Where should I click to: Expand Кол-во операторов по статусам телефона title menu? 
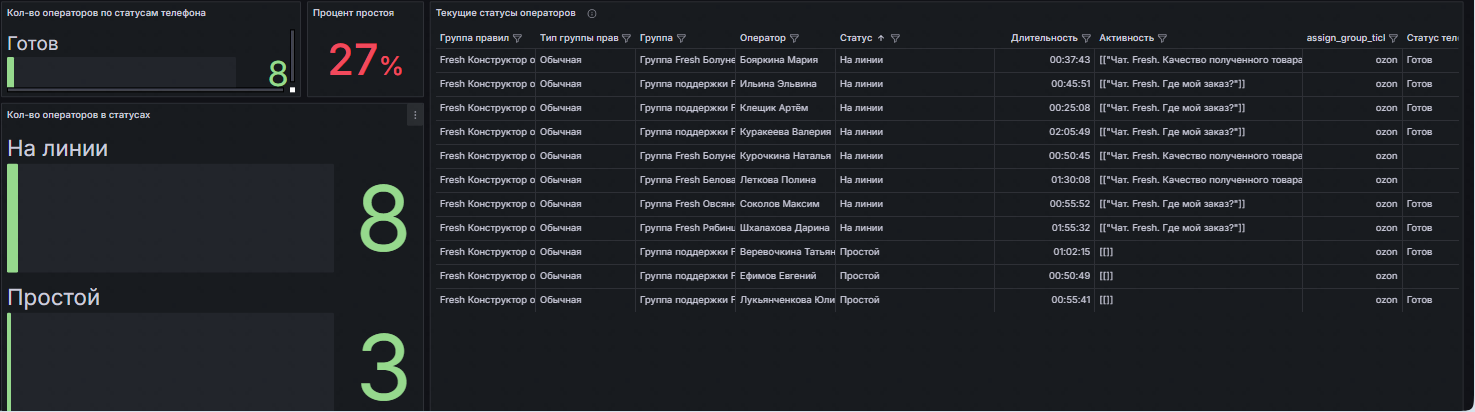pos(106,13)
